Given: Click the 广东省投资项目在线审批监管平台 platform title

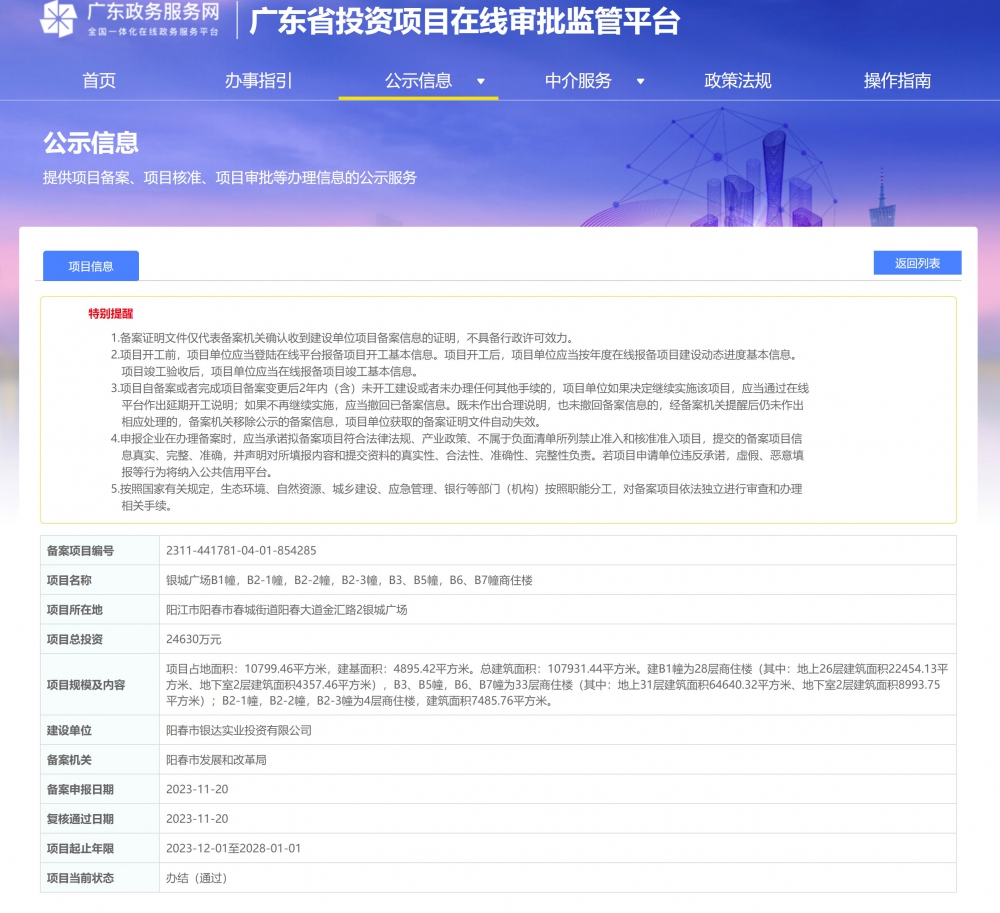Looking at the screenshot, I should tap(464, 21).
